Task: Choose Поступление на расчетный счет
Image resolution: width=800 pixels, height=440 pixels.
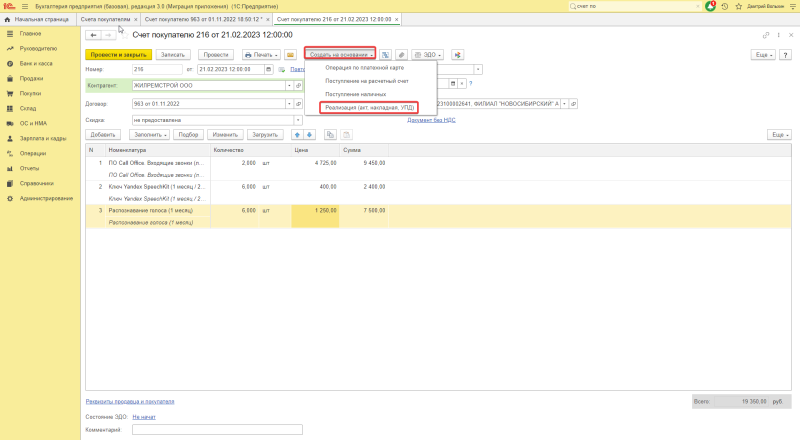Action: pyautogui.click(x=367, y=81)
